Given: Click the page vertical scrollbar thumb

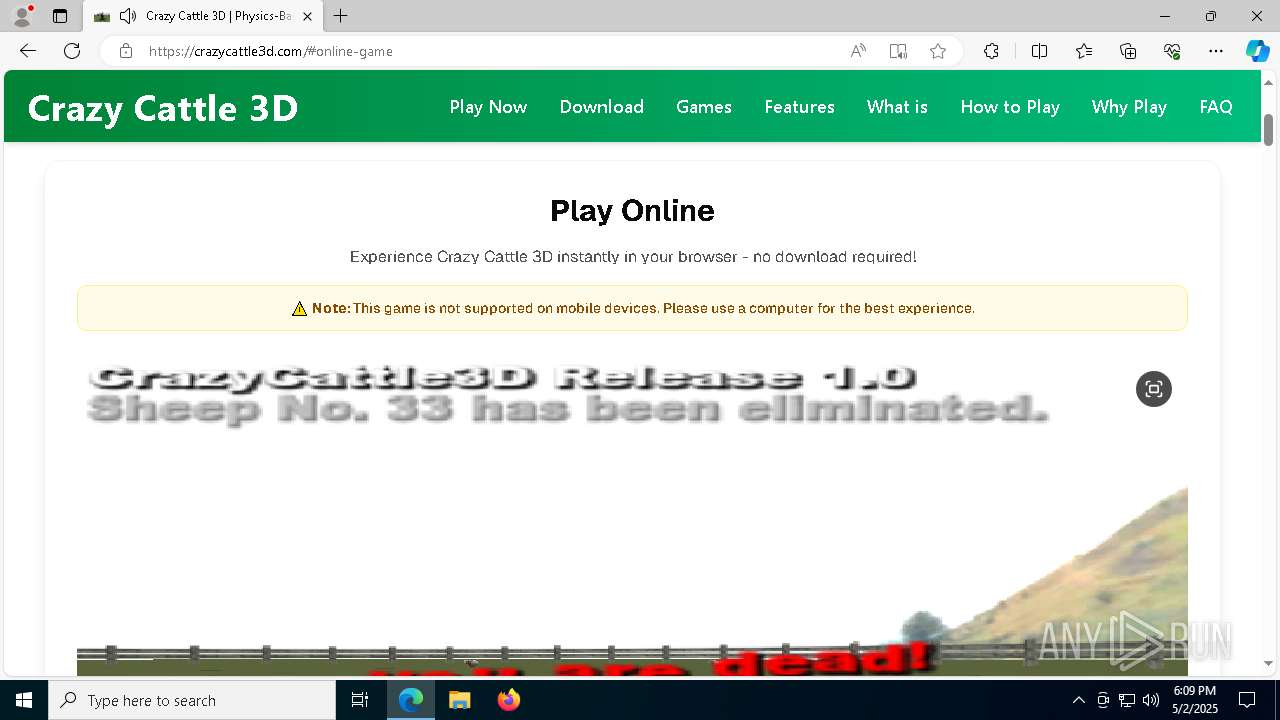Looking at the screenshot, I should 1269,130.
